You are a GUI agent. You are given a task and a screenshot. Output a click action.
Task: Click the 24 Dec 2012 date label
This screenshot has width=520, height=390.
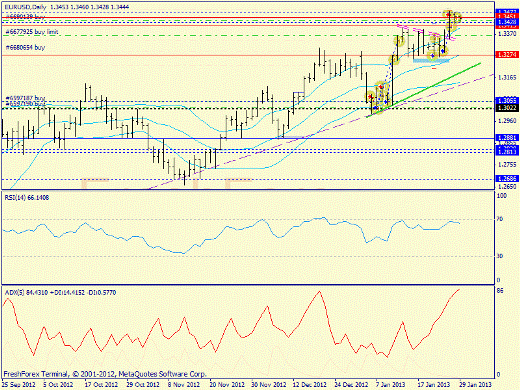pyautogui.click(x=351, y=384)
